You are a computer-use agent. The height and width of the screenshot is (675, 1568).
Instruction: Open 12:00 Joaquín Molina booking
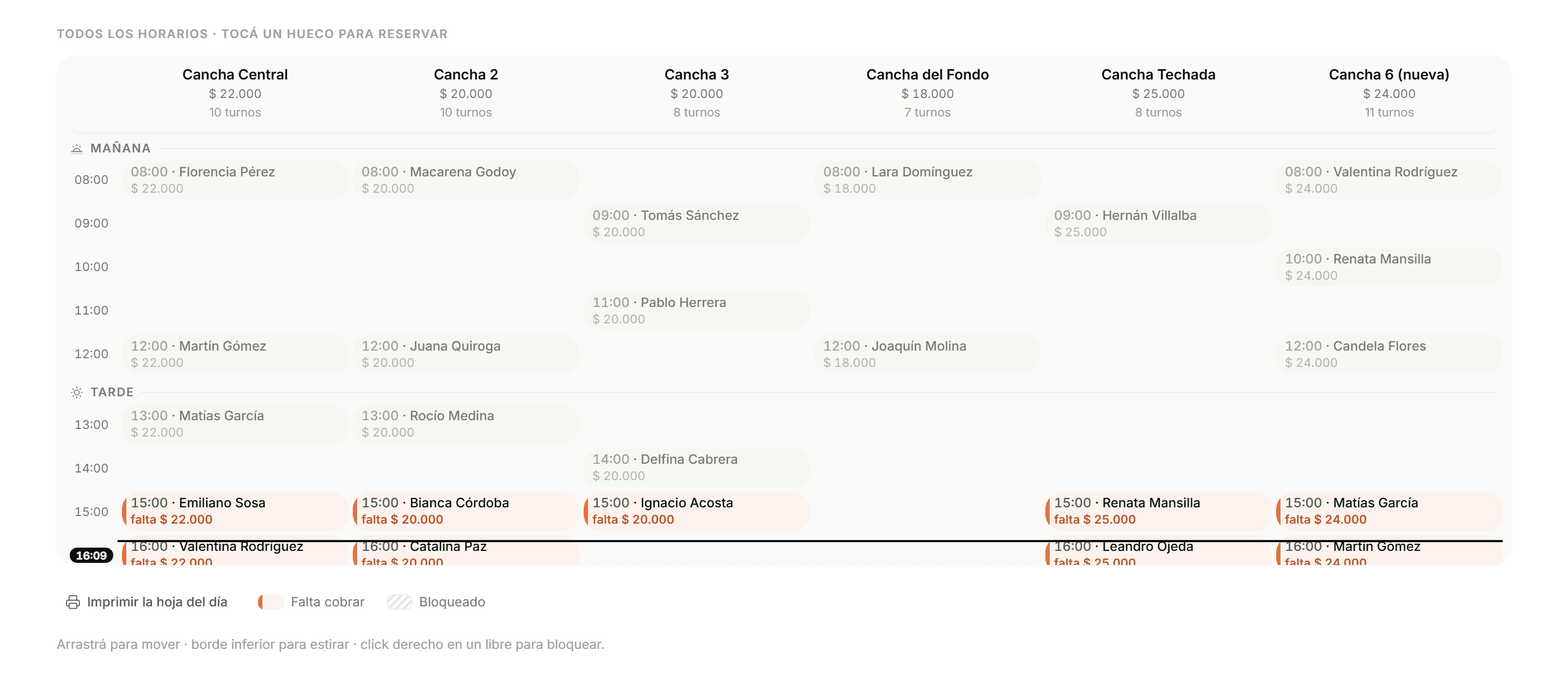coord(927,354)
